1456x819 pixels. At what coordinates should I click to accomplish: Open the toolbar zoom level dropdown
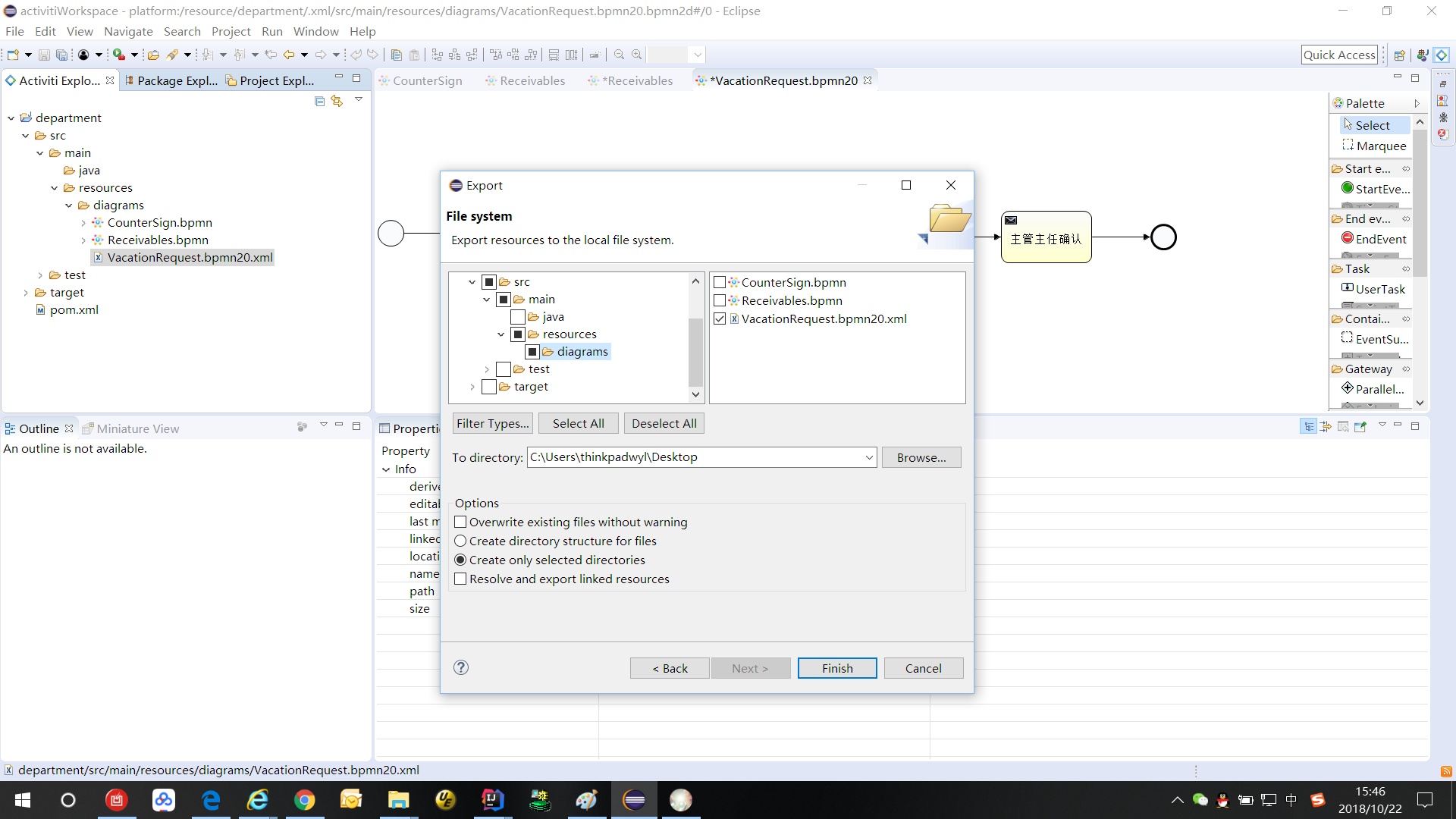click(x=698, y=55)
